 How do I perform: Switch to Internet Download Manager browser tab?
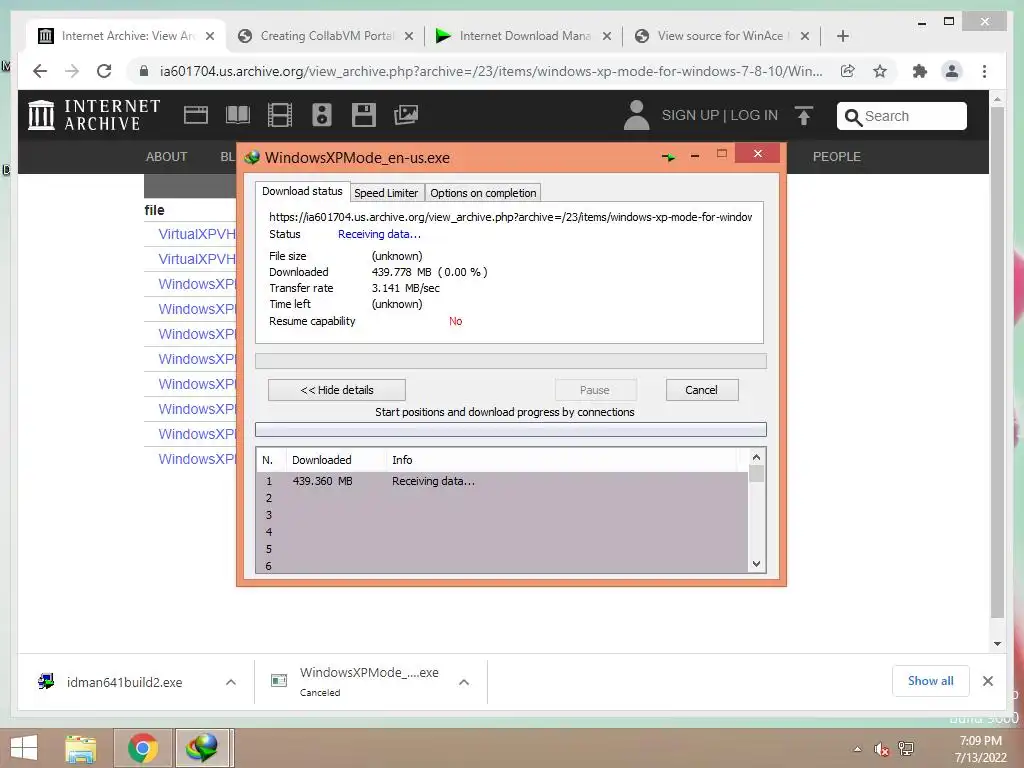point(525,36)
